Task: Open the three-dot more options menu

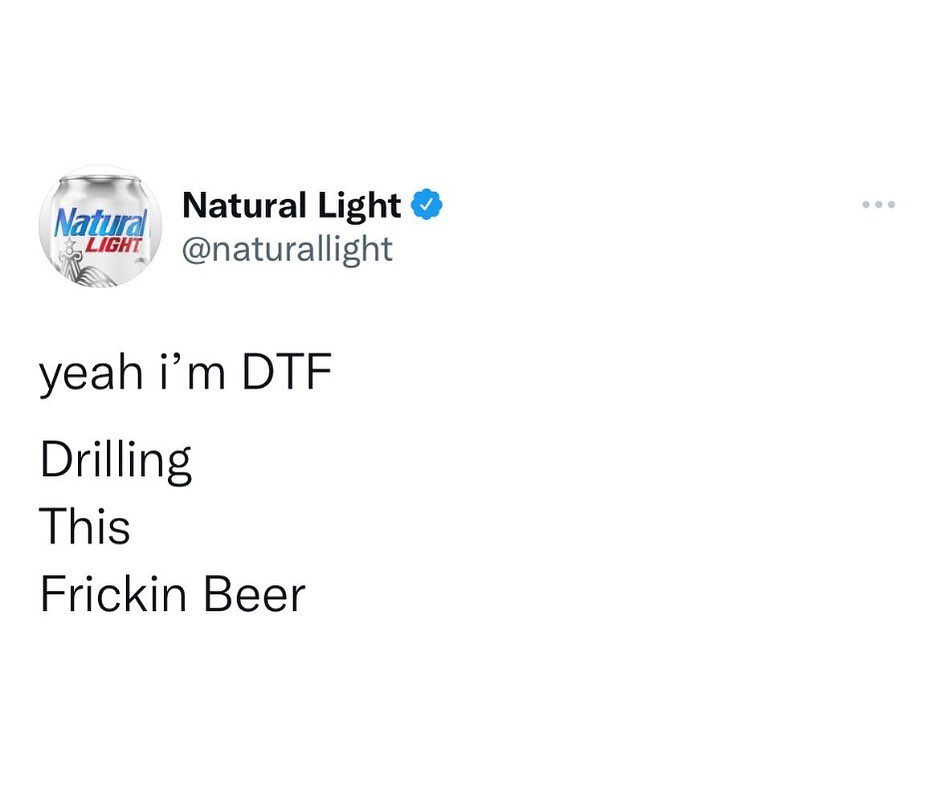Action: (879, 206)
